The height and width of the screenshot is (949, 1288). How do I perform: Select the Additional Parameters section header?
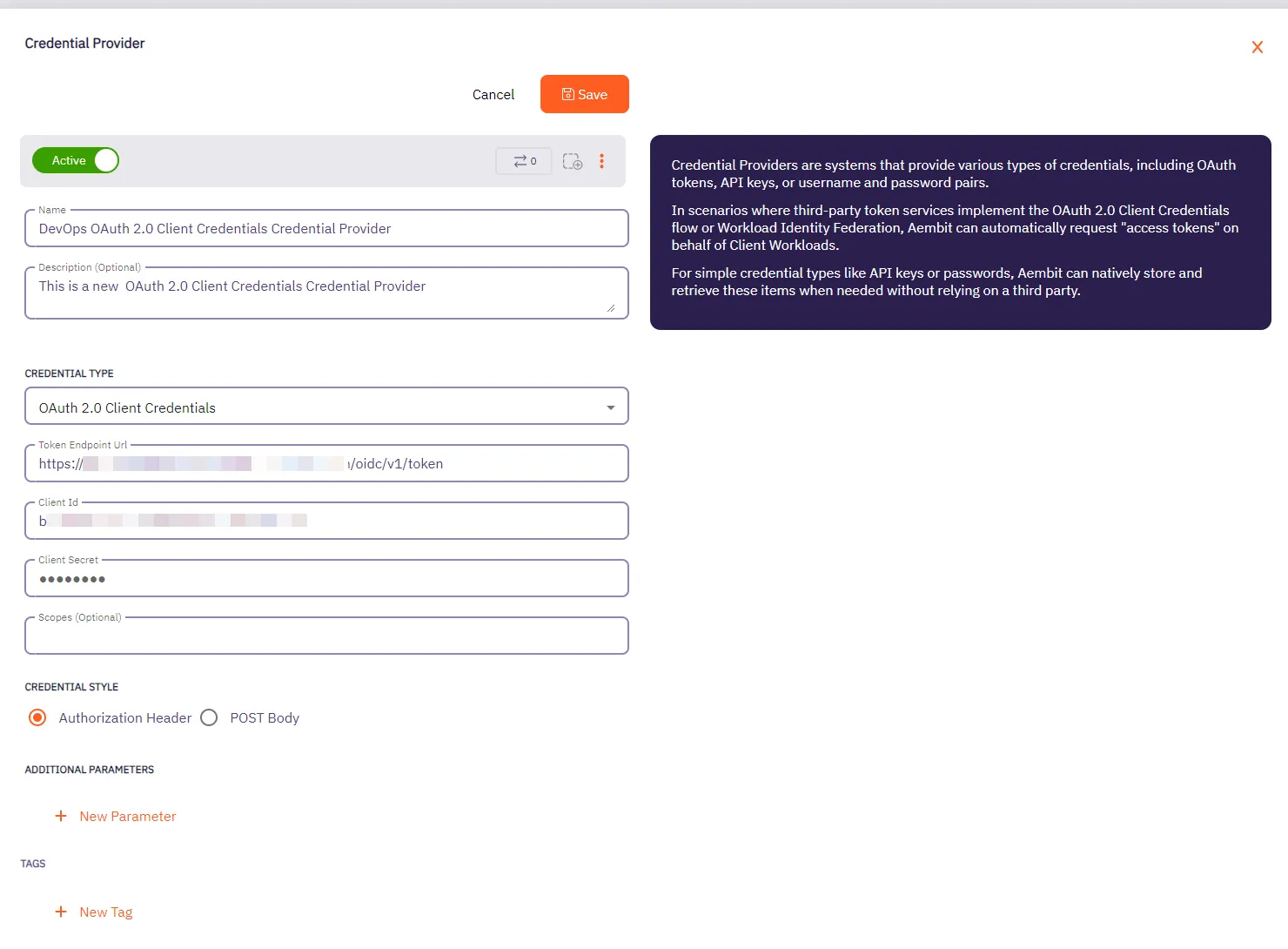pyautogui.click(x=89, y=770)
